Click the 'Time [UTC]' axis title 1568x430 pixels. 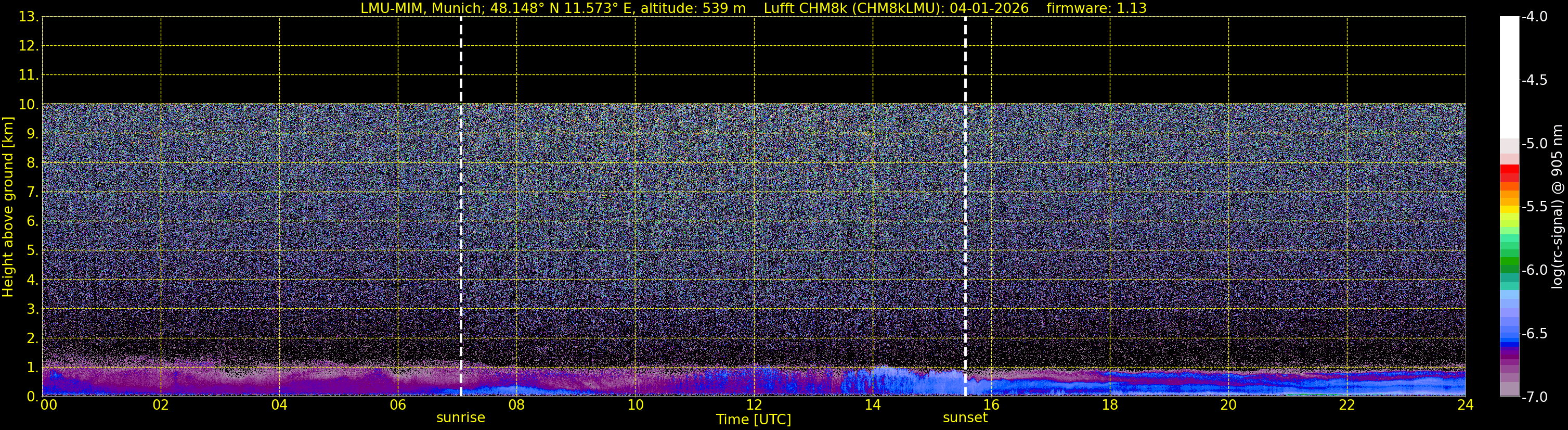(x=754, y=420)
